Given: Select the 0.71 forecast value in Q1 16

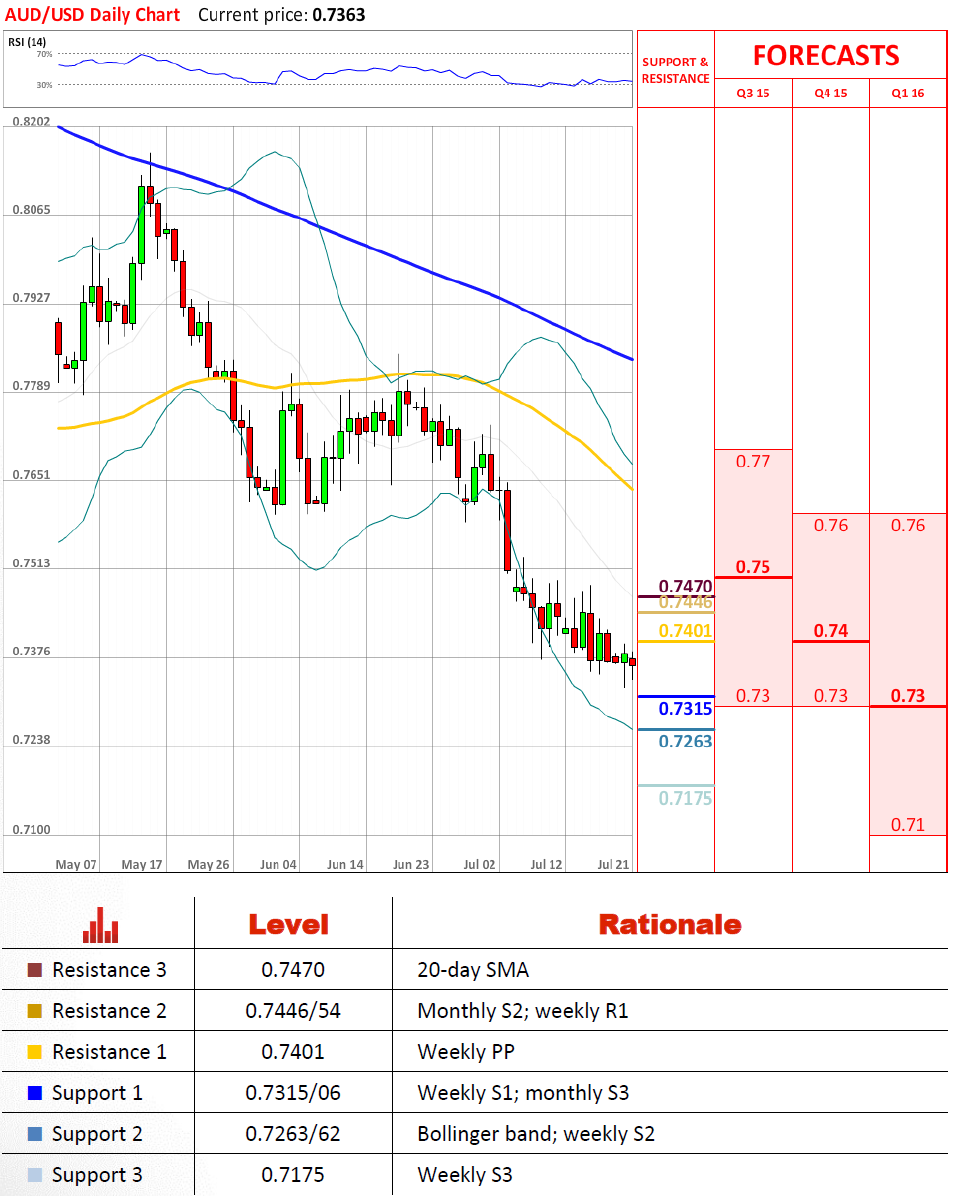Looking at the screenshot, I should point(908,825).
